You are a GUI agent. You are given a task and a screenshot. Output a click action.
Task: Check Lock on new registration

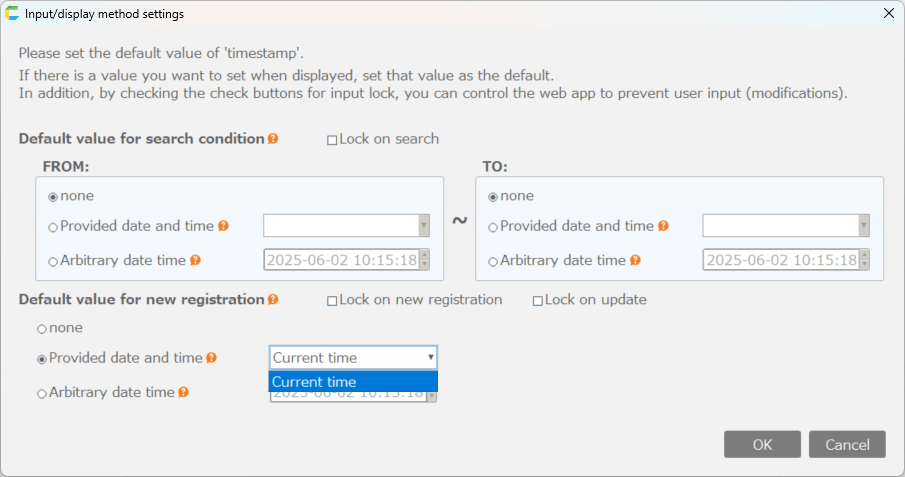coord(332,301)
